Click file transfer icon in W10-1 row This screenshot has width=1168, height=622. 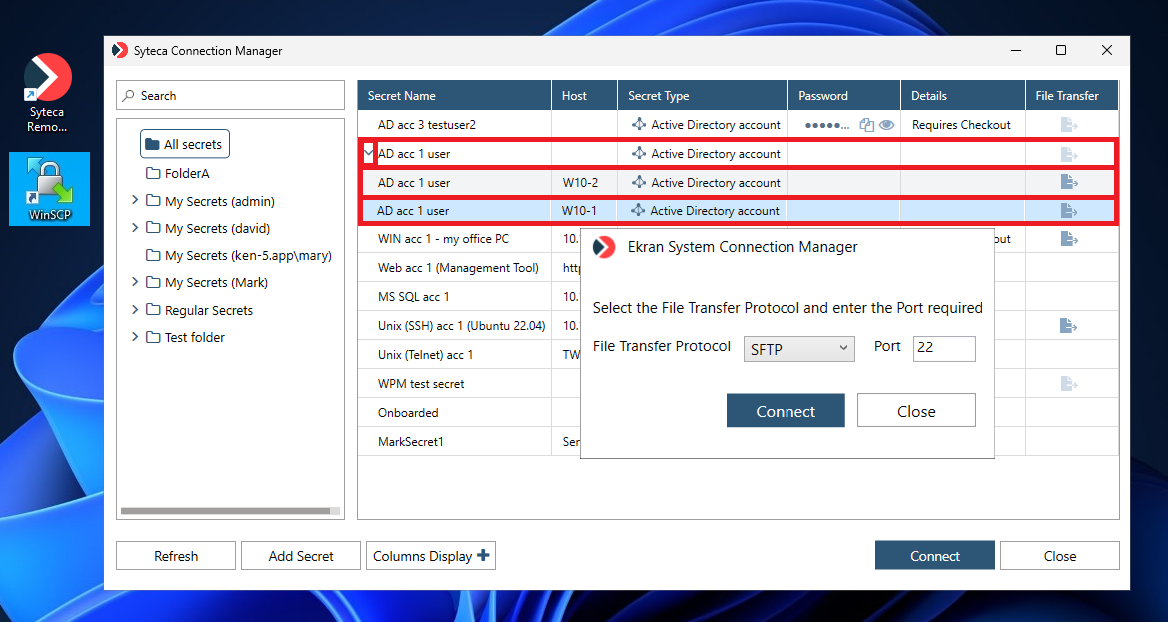1068,211
